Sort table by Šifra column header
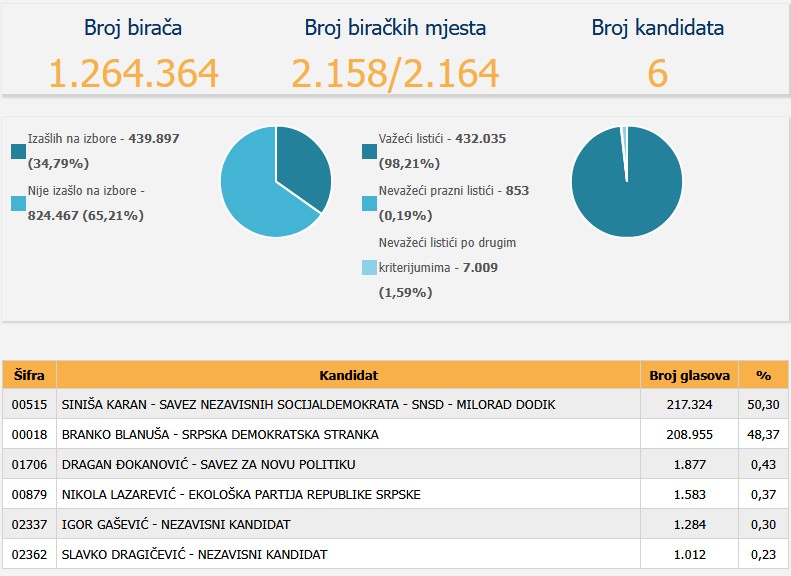The width and height of the screenshot is (791, 576). pos(29,375)
